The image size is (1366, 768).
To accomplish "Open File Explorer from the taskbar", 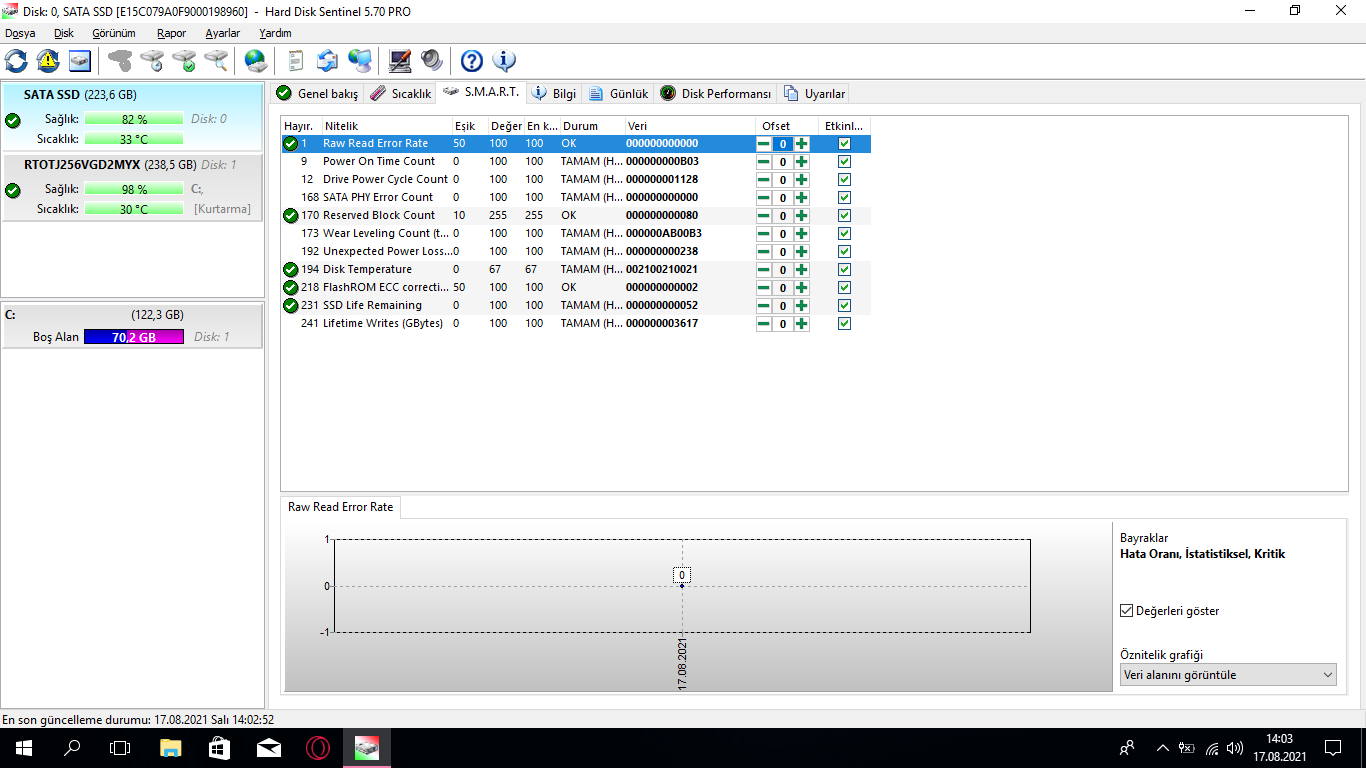I will [x=171, y=747].
